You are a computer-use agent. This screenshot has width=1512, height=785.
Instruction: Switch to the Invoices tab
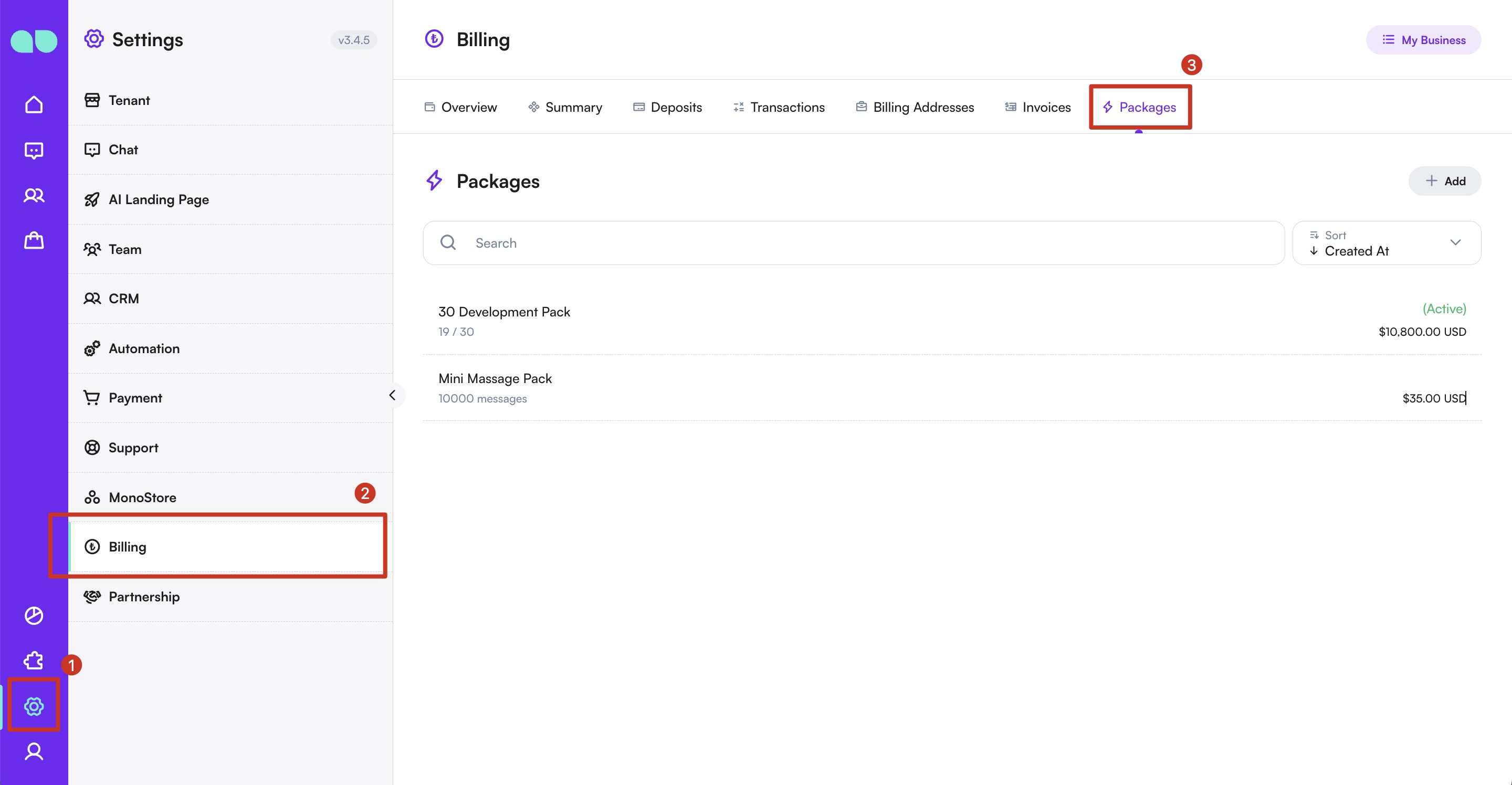point(1038,108)
